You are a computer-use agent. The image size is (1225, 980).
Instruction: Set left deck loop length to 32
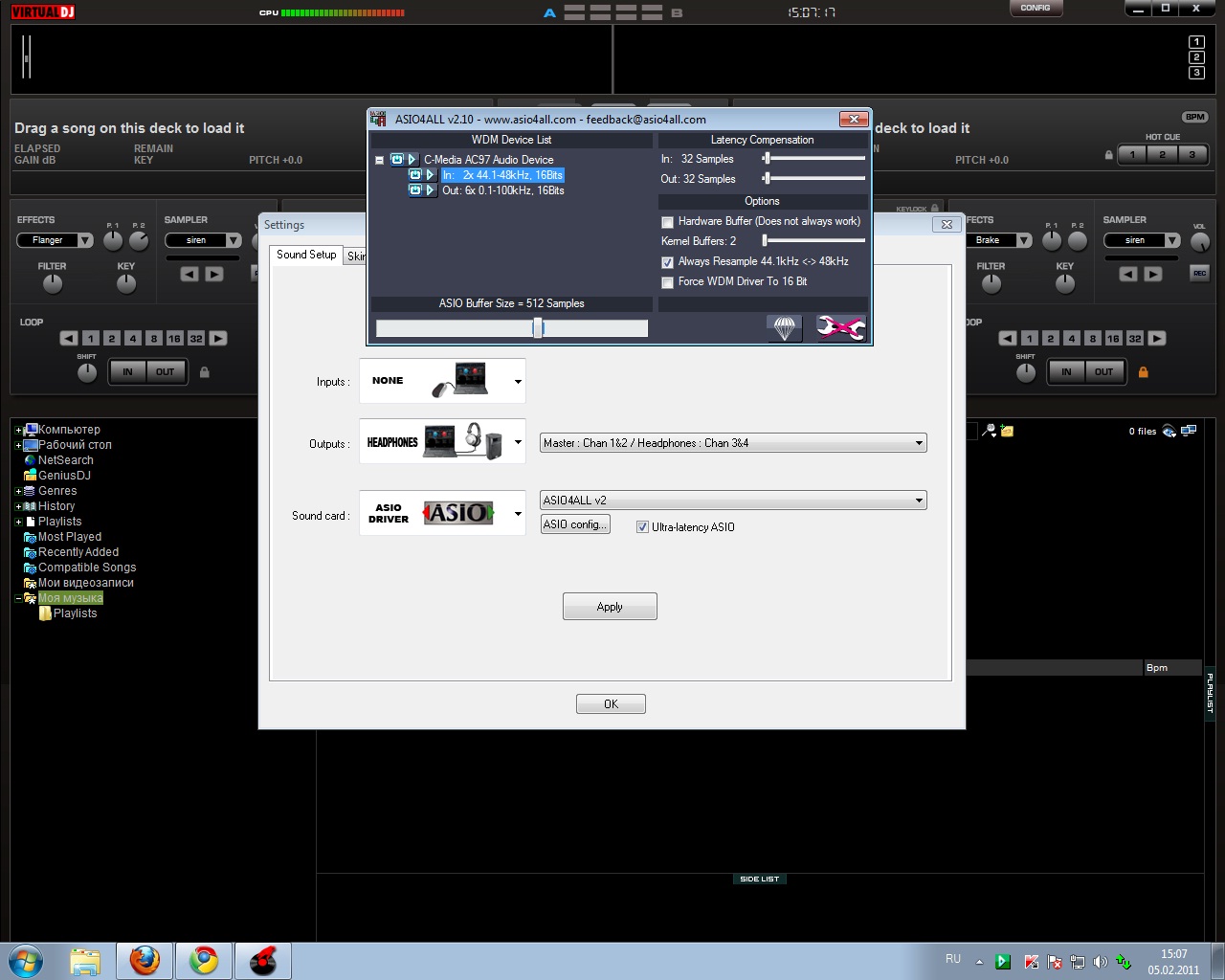196,338
